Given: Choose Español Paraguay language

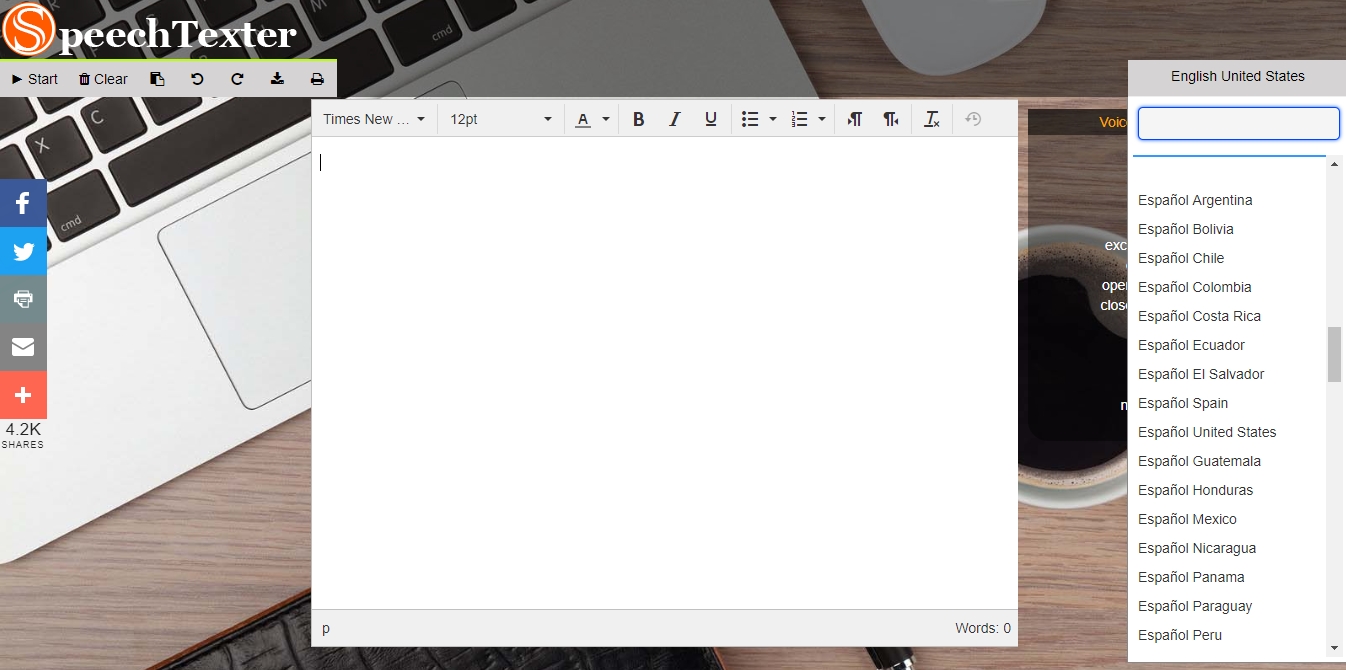Looking at the screenshot, I should pos(1195,606).
